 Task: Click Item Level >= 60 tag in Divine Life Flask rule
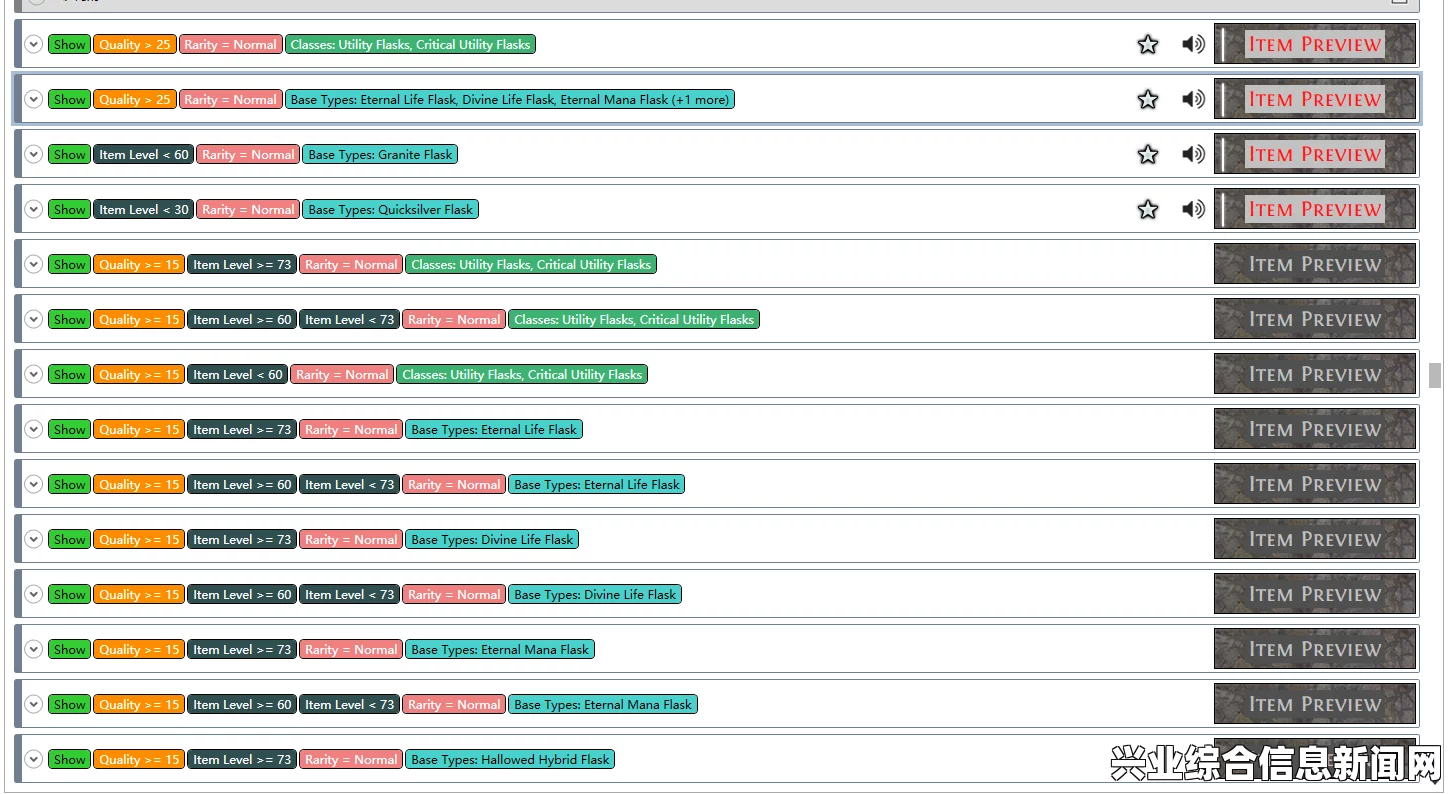coord(242,594)
